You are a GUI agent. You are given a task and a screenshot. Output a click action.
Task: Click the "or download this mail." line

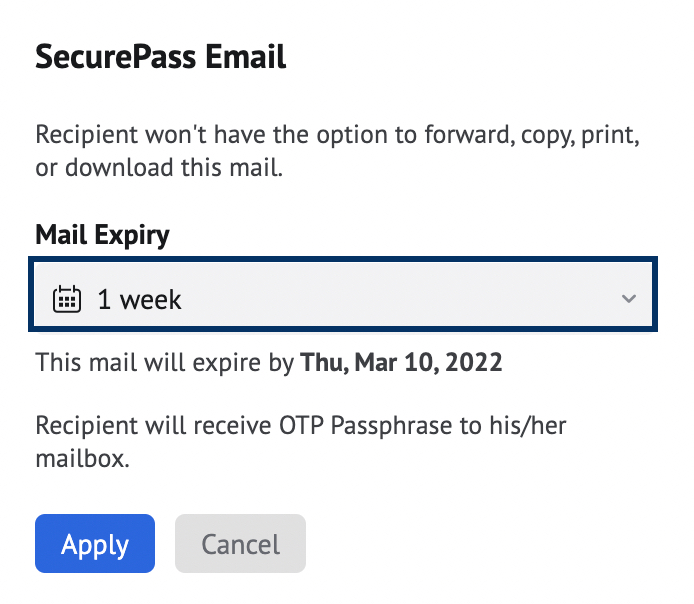pos(160,168)
